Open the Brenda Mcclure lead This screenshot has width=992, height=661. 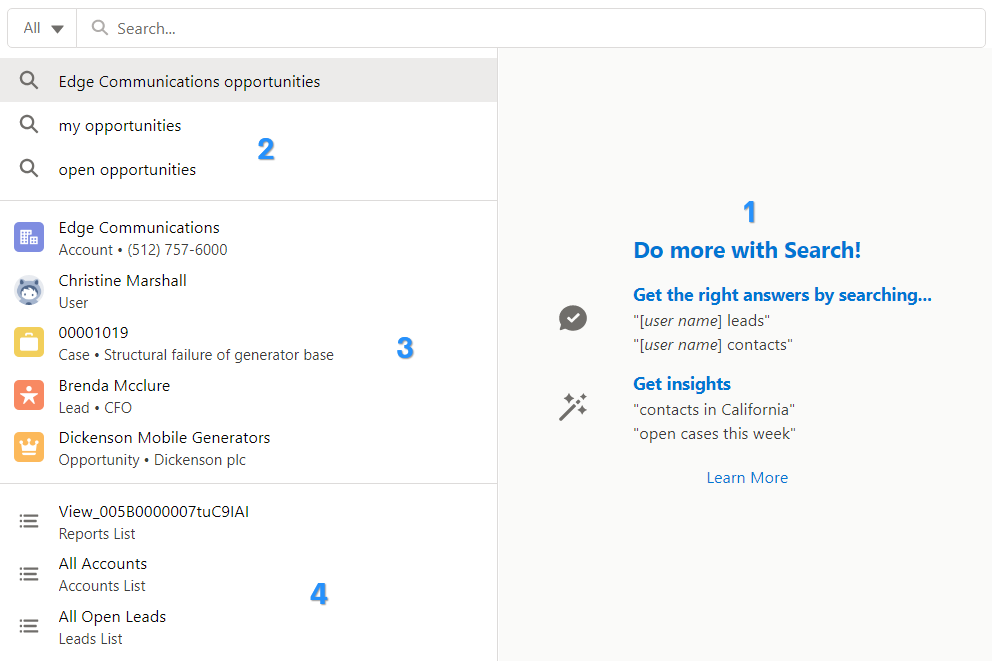pyautogui.click(x=249, y=396)
